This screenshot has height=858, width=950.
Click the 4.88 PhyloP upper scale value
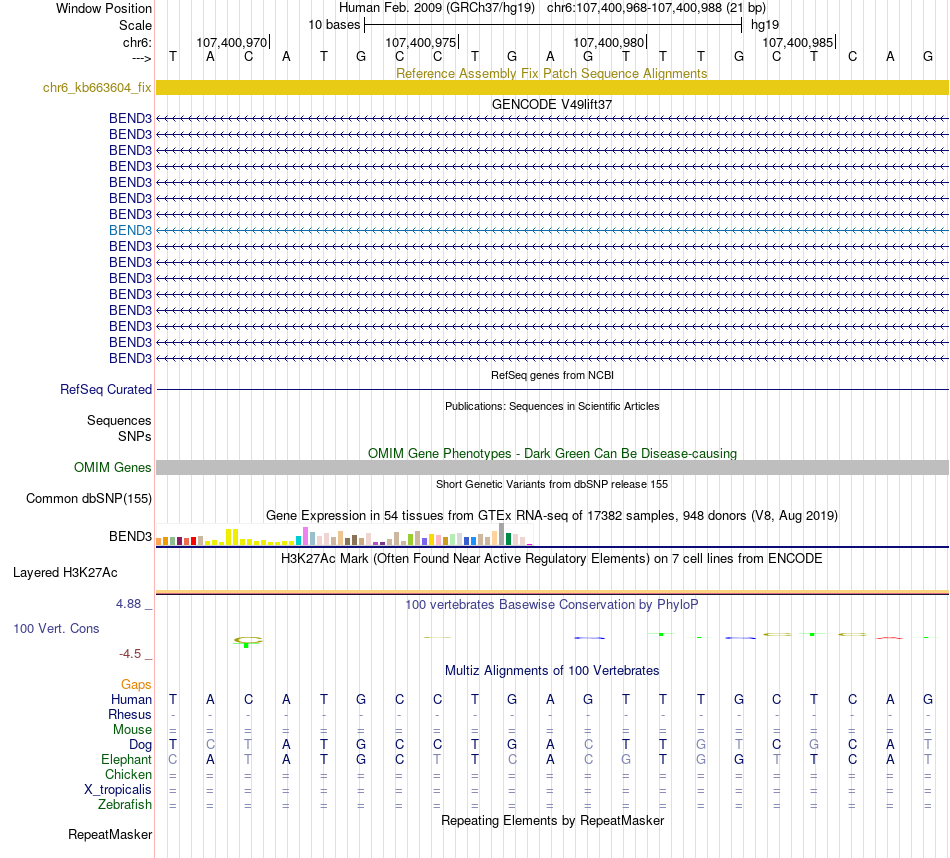point(128,604)
